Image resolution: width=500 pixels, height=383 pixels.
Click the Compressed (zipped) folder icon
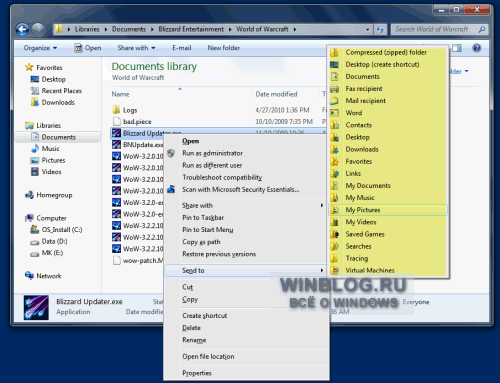click(334, 52)
